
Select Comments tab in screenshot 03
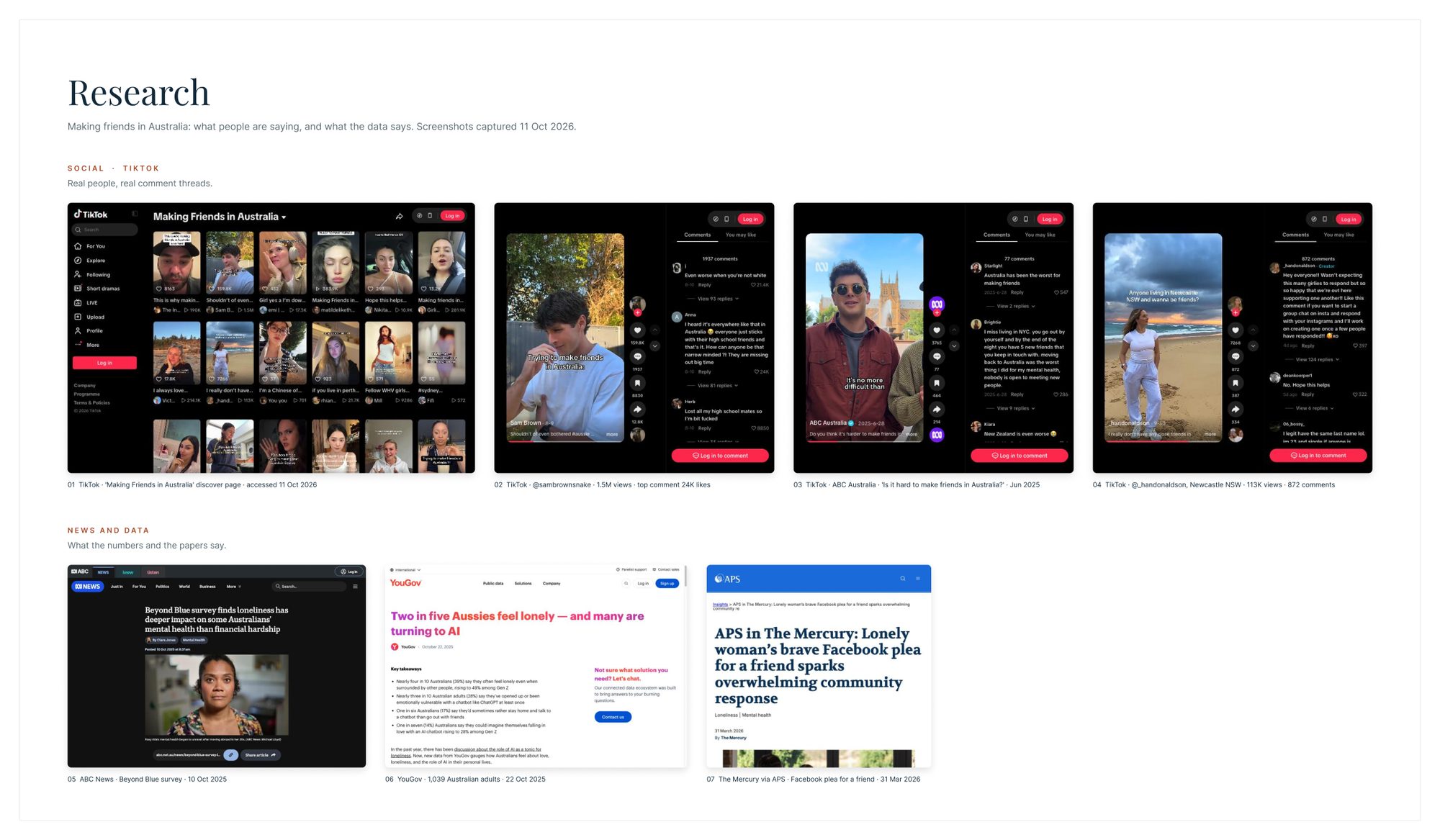(x=996, y=235)
